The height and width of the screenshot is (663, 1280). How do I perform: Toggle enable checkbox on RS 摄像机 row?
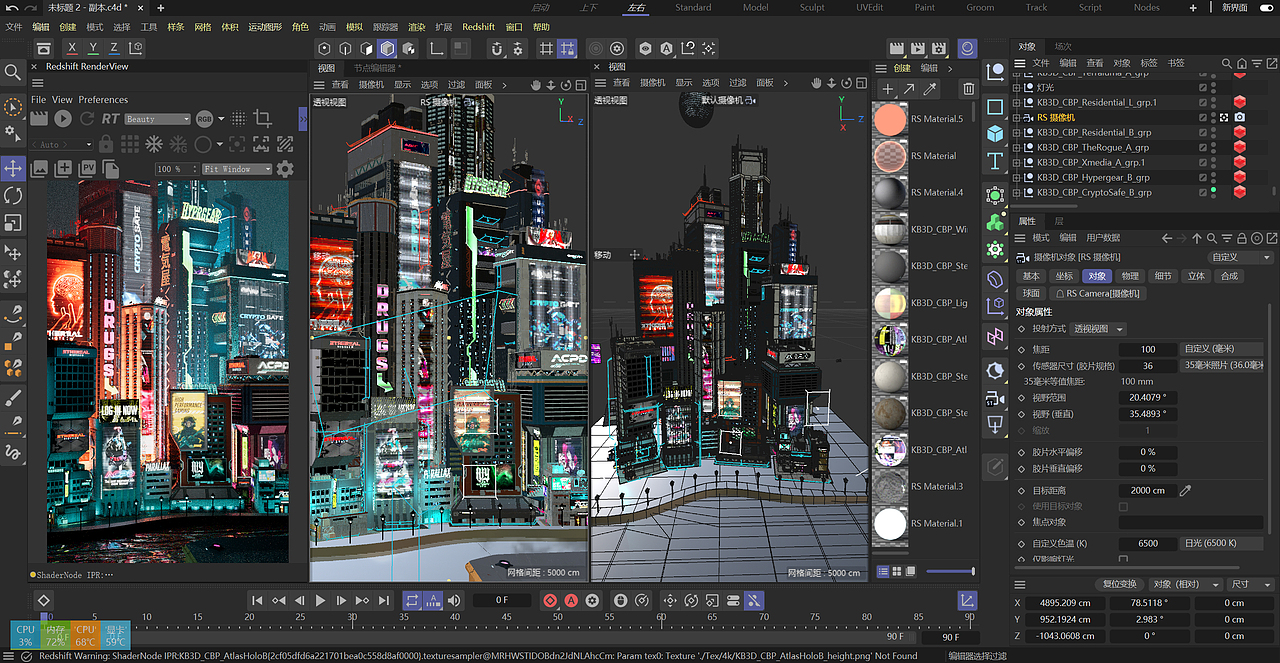[1203, 117]
